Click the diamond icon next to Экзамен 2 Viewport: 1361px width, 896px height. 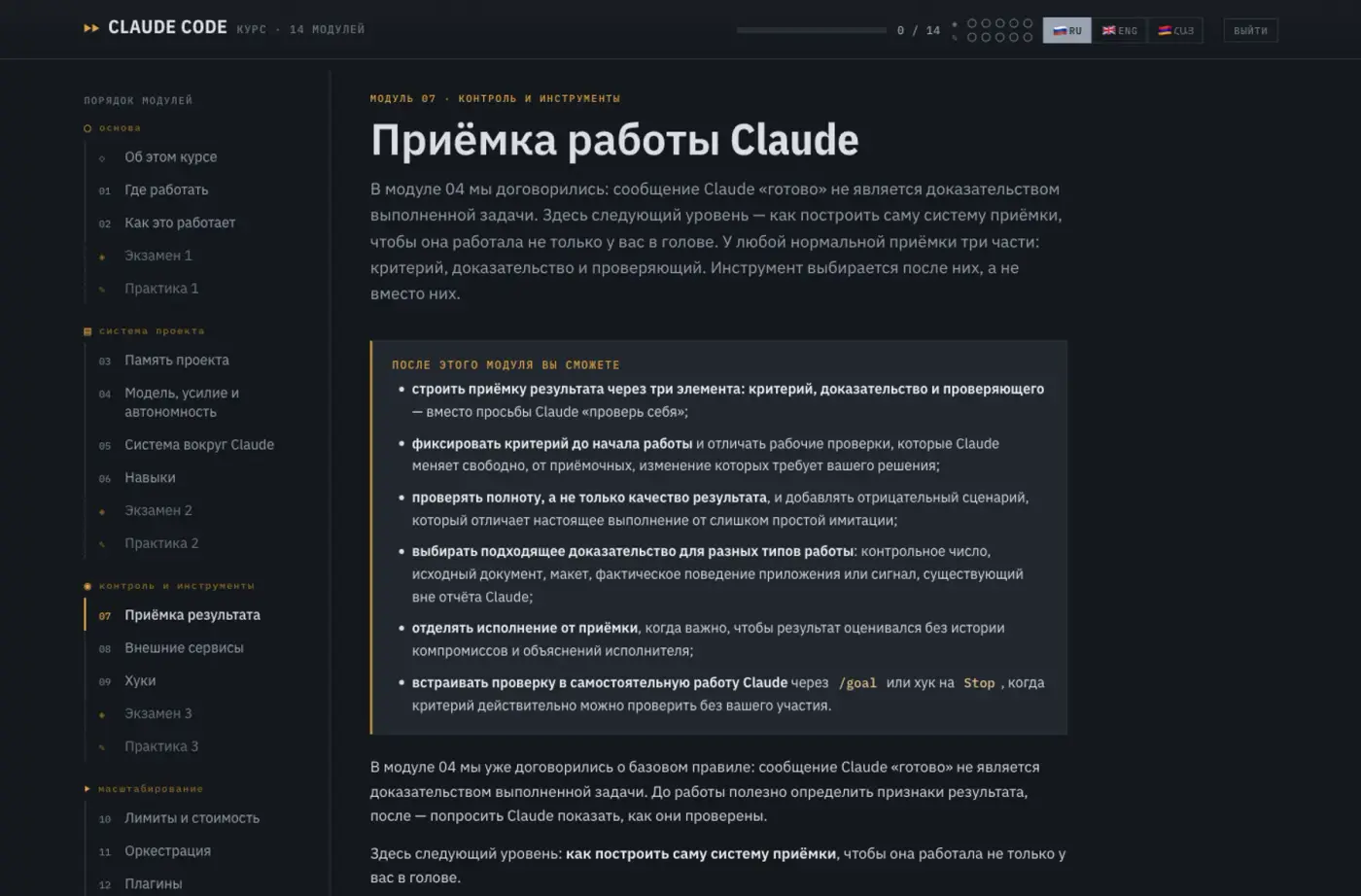click(x=102, y=511)
